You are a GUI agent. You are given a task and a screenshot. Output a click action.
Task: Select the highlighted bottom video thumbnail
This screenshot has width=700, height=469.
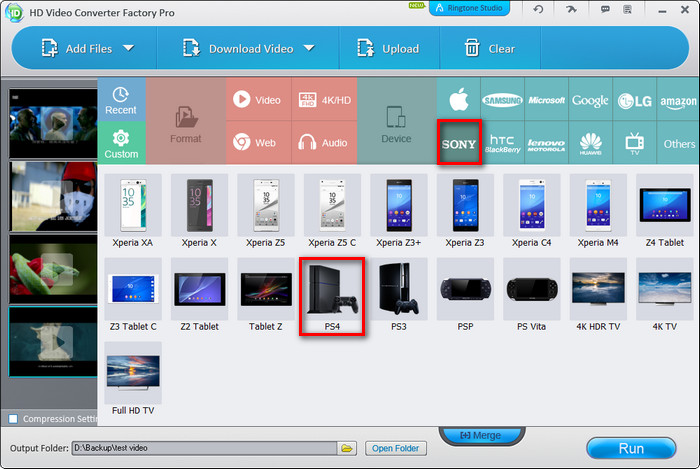53,342
